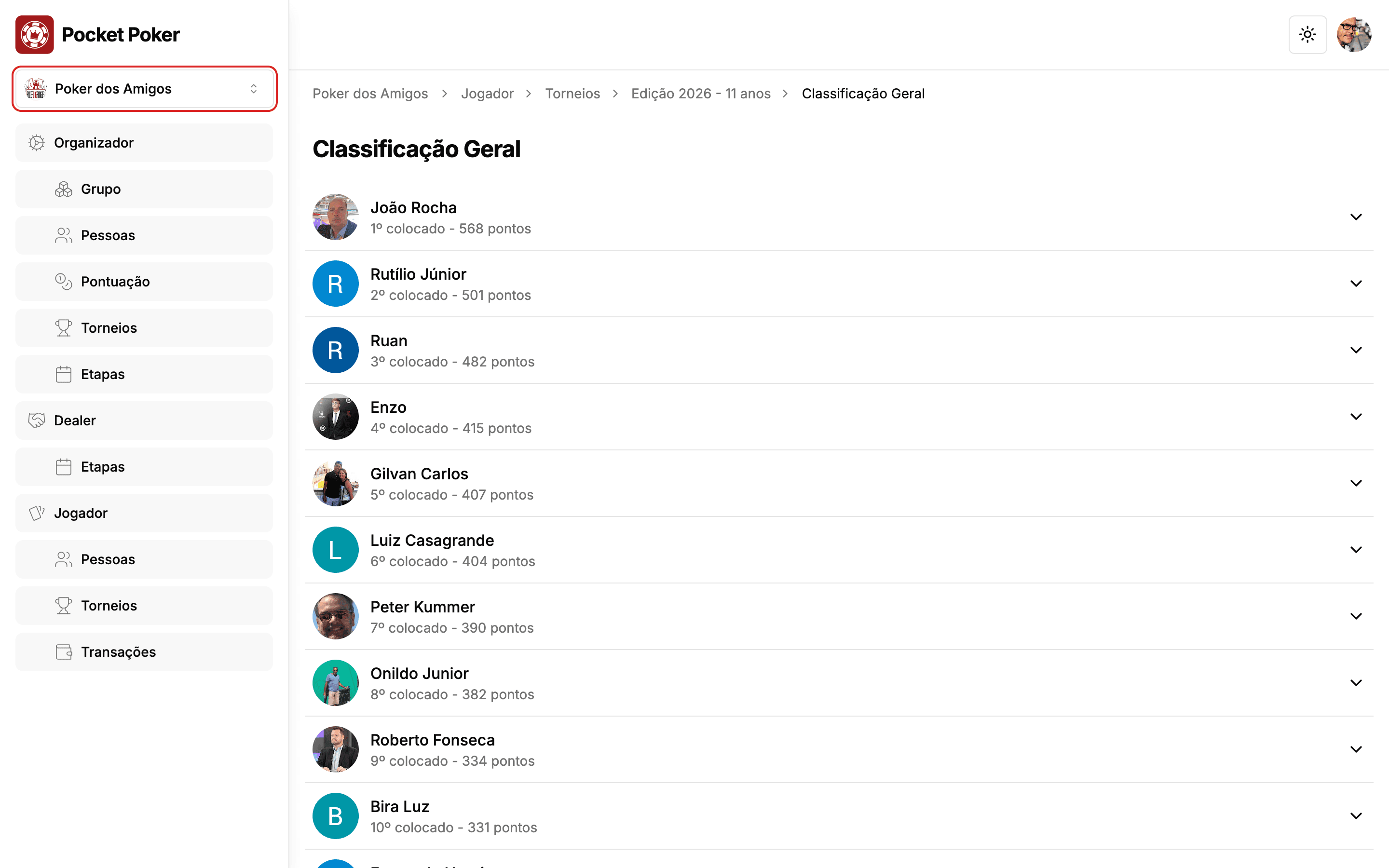The image size is (1389, 868).
Task: Click the cards icon next to Jogador
Action: click(x=37, y=513)
